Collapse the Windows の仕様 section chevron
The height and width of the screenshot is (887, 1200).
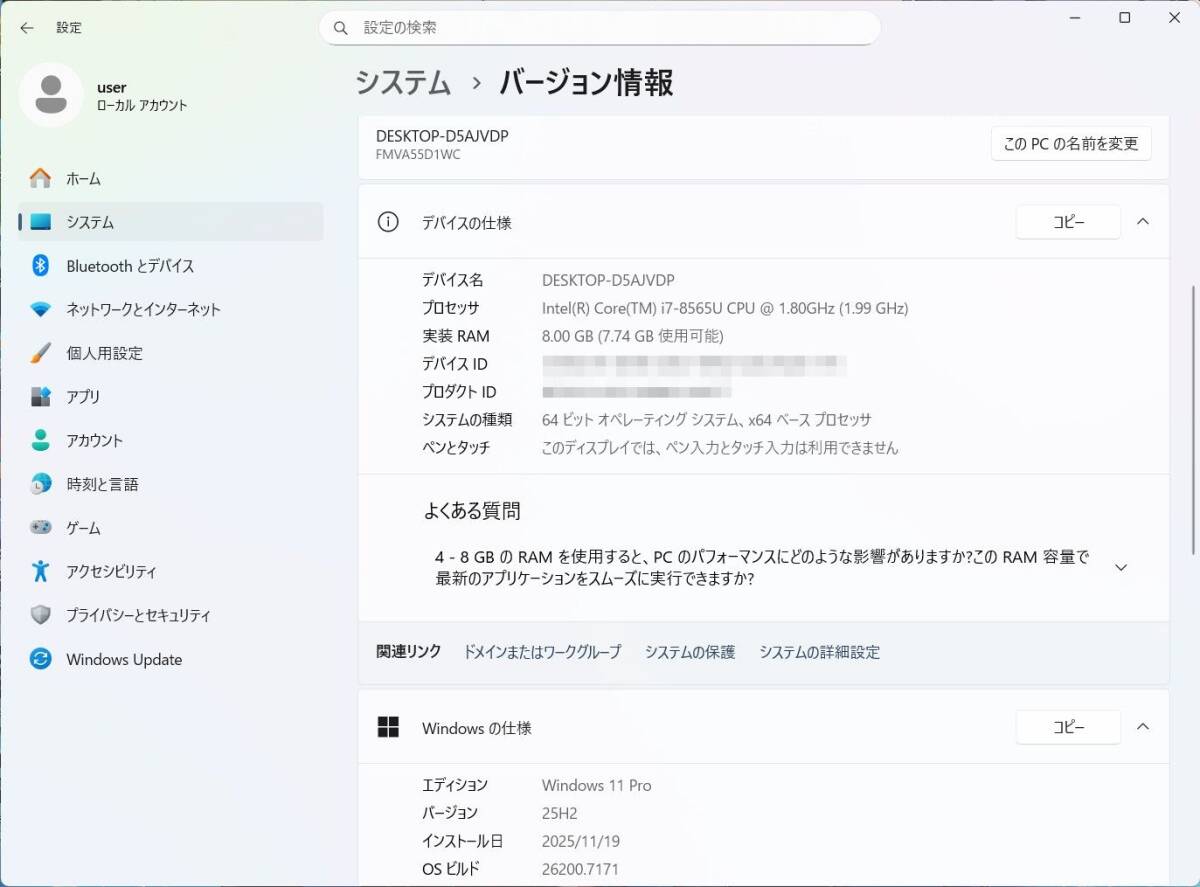pos(1143,727)
